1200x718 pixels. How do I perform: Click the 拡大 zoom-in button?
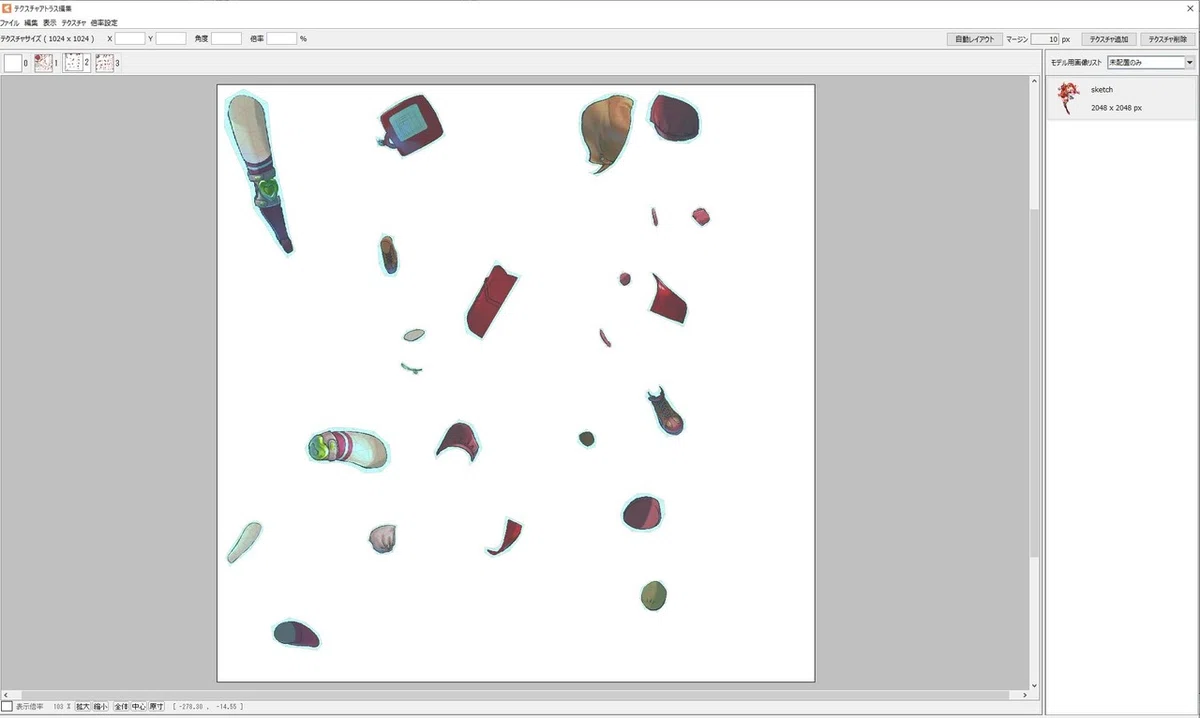click(x=82, y=706)
